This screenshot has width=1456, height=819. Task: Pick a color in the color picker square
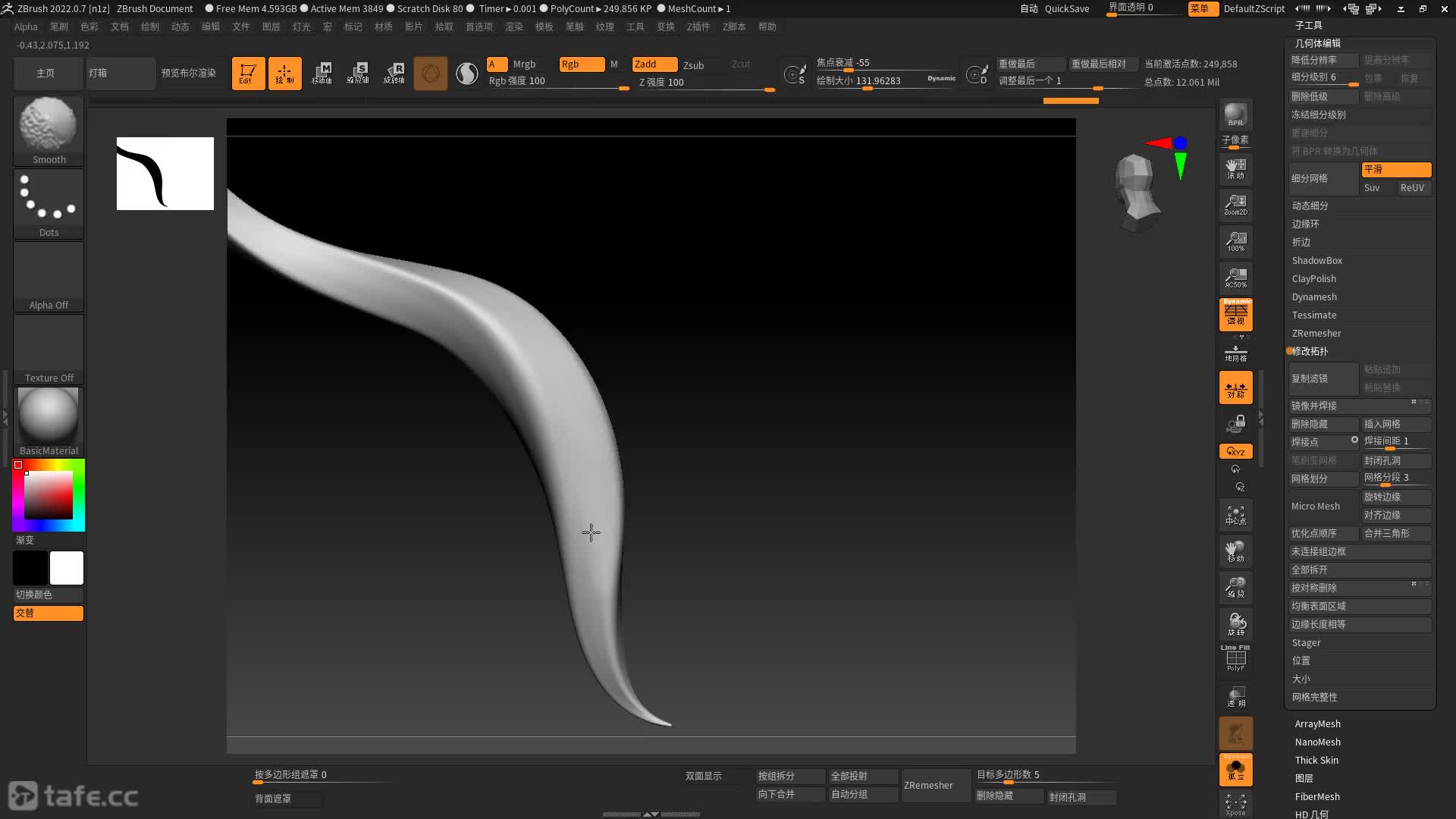(49, 495)
